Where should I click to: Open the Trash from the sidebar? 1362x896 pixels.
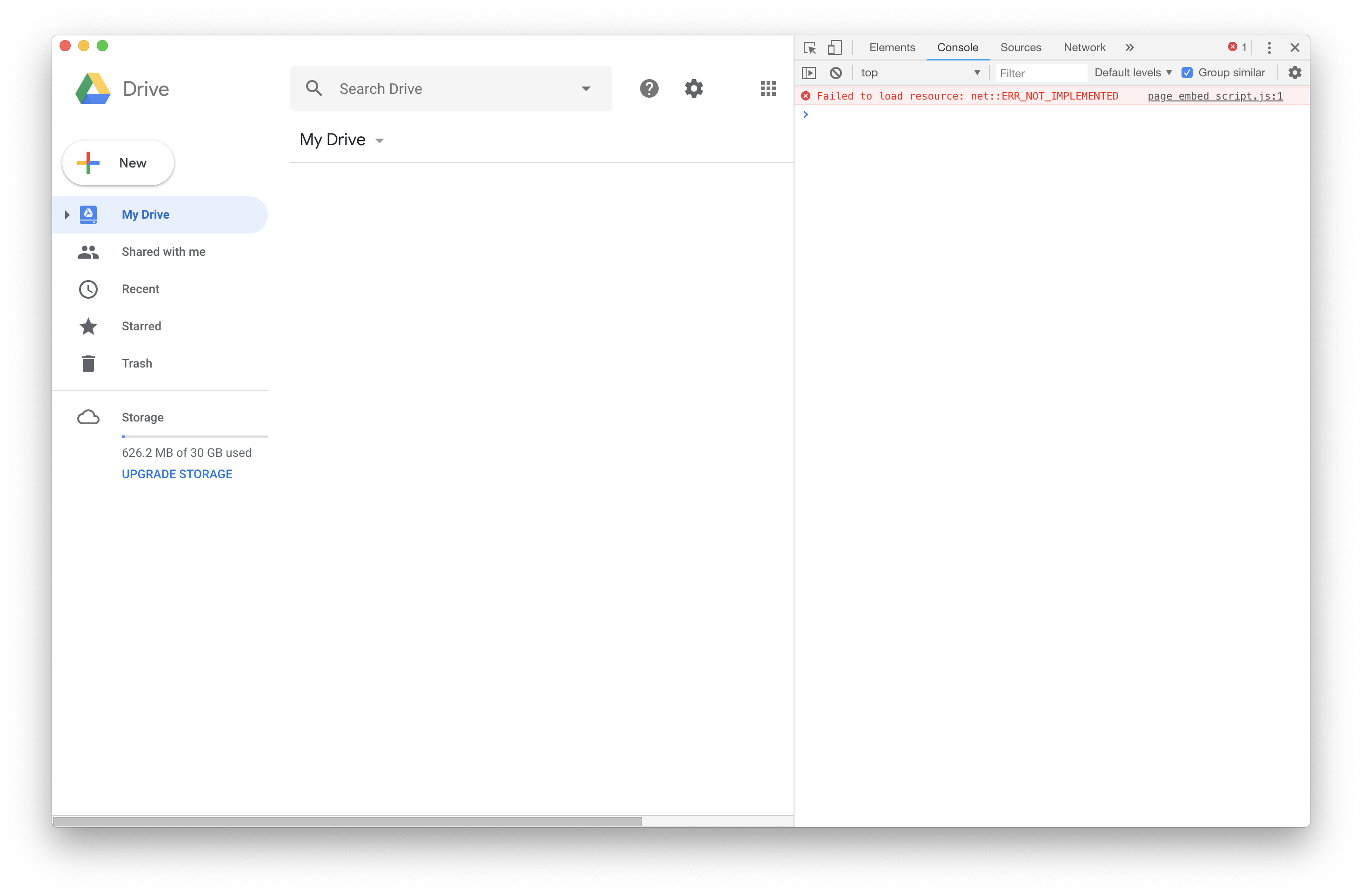[136, 363]
